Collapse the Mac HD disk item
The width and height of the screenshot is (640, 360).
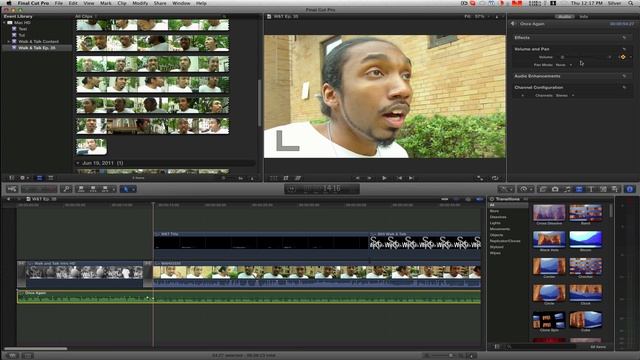(x=4, y=23)
